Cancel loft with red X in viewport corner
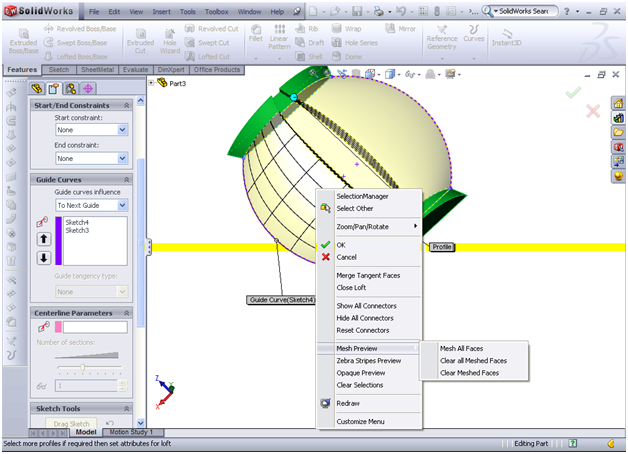This screenshot has height=454, width=628. coord(593,111)
